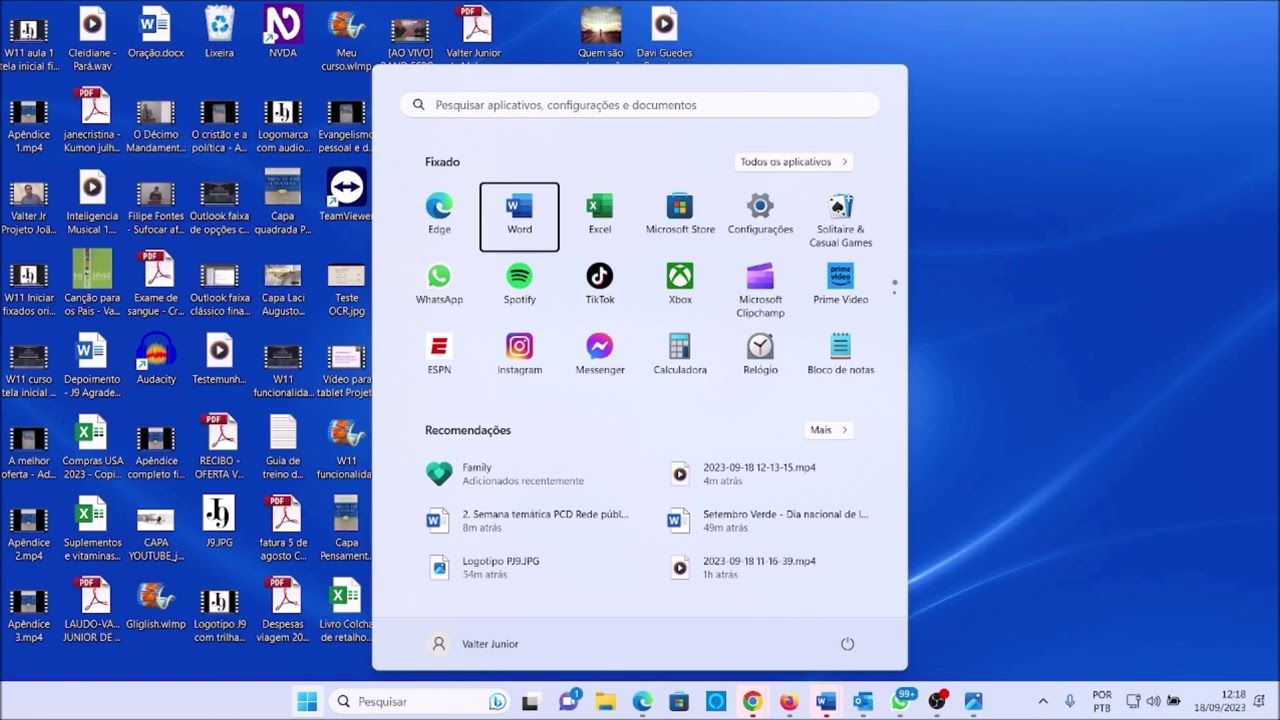Select Guia de treino desktop file
This screenshot has width=1280, height=720.
(x=283, y=446)
